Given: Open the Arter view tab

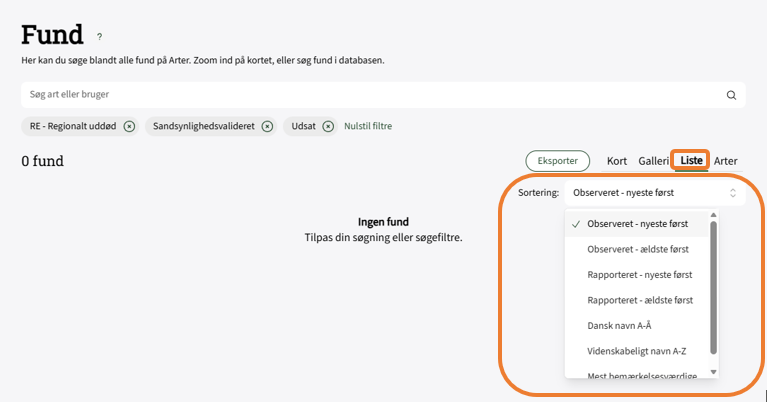Looking at the screenshot, I should click(x=726, y=160).
